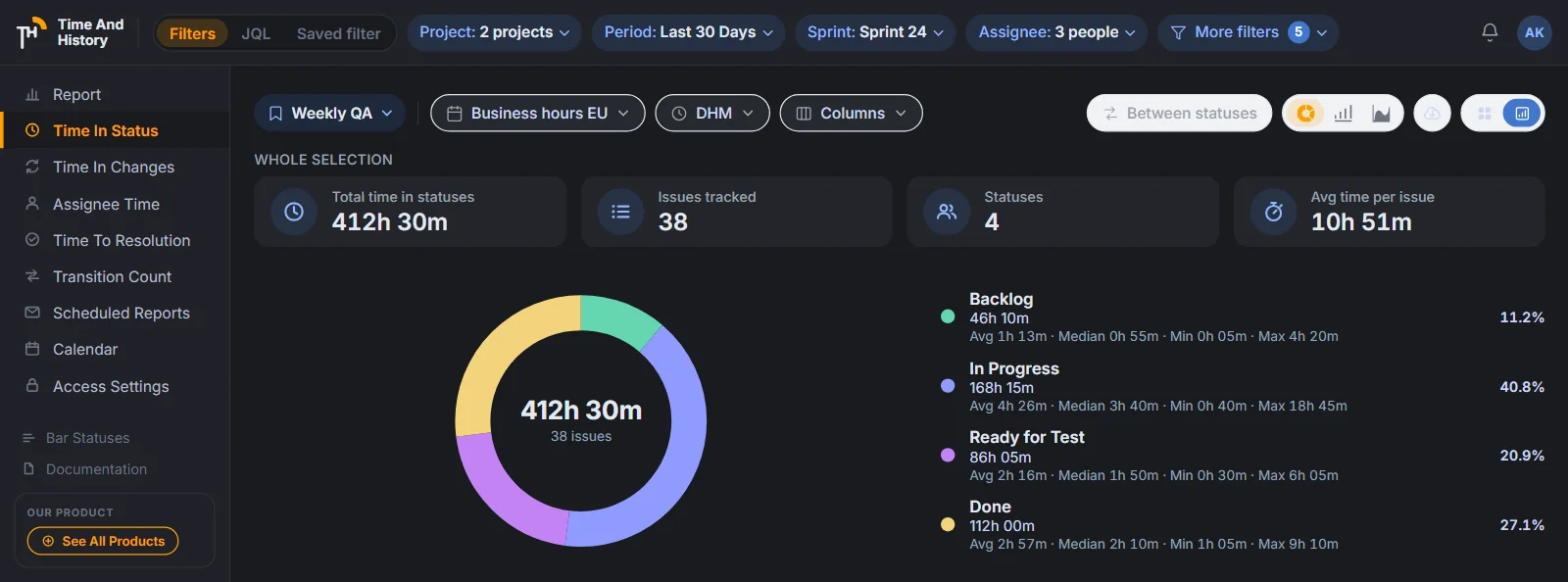Open the Columns dropdown

[851, 114]
